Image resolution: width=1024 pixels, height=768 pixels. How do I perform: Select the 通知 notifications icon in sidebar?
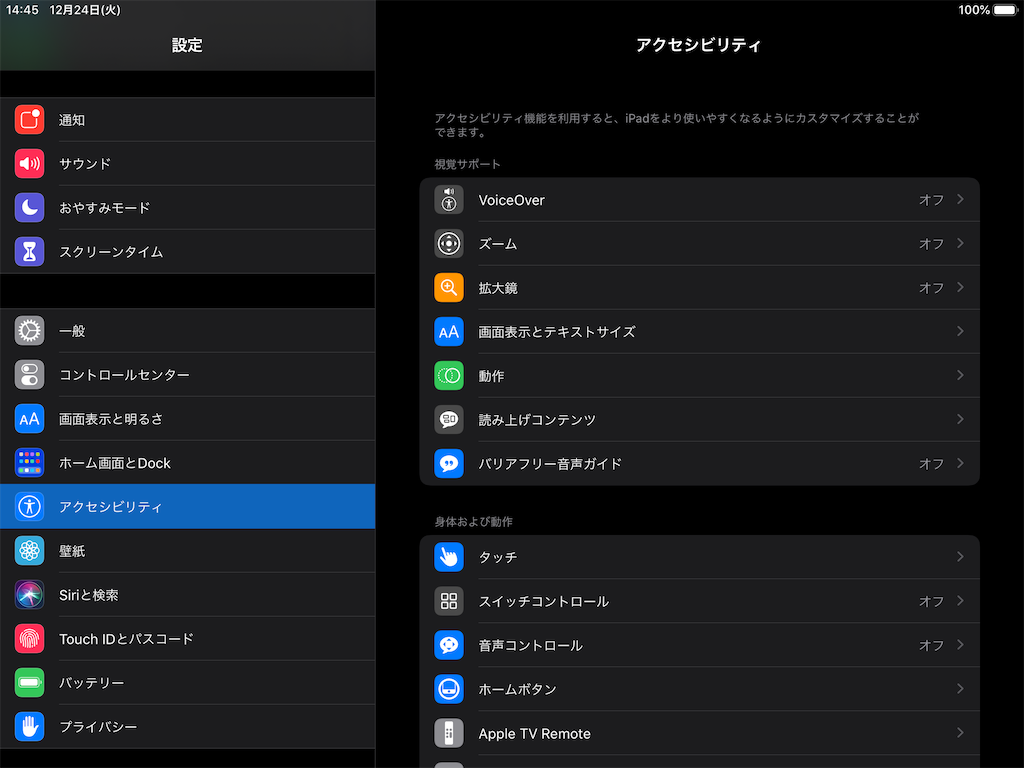(x=29, y=119)
